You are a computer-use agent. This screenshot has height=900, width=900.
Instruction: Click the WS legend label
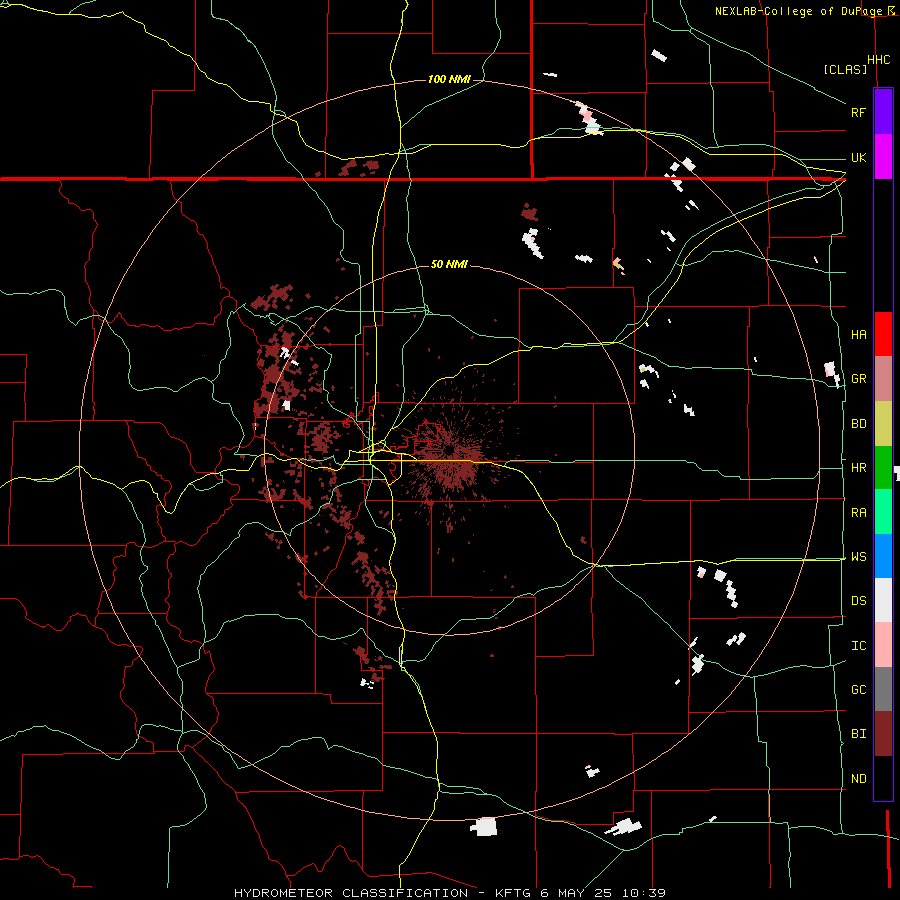tap(858, 557)
